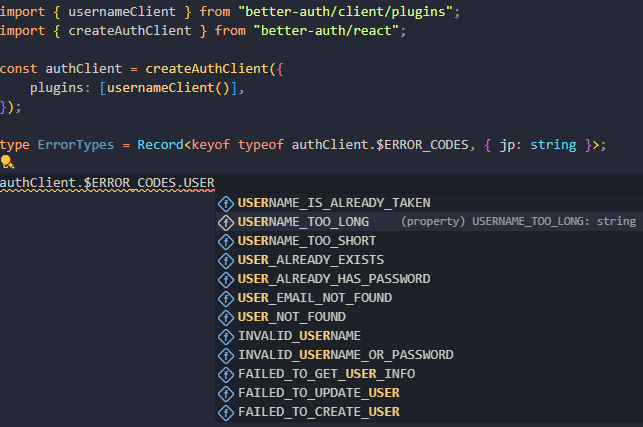Choose INVALID_USERNAME from autocomplete

429,336
